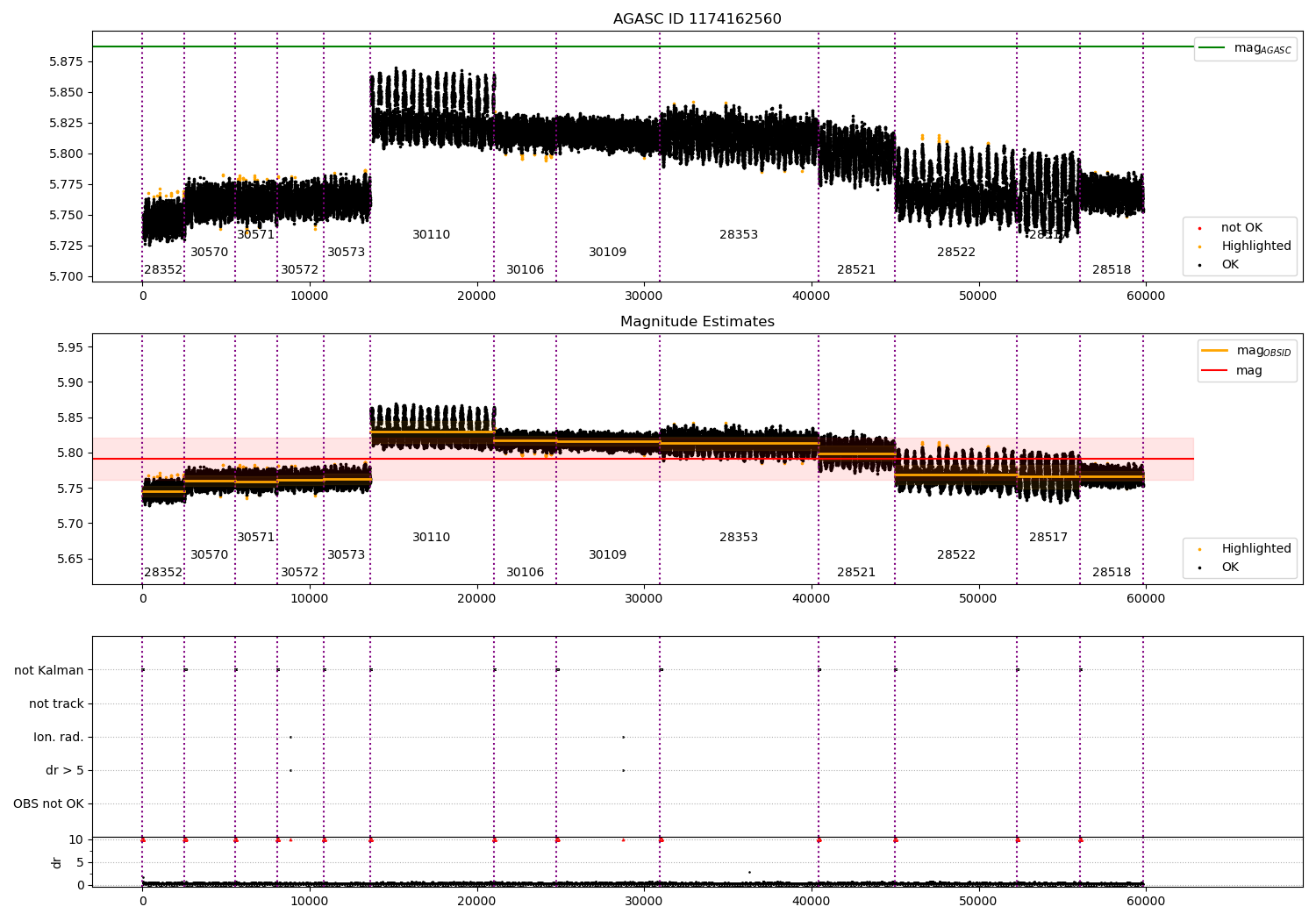Click obsid label 30106 in Magnitude Estimates plot
Screen dimensions: 1316x921
[x=525, y=573]
